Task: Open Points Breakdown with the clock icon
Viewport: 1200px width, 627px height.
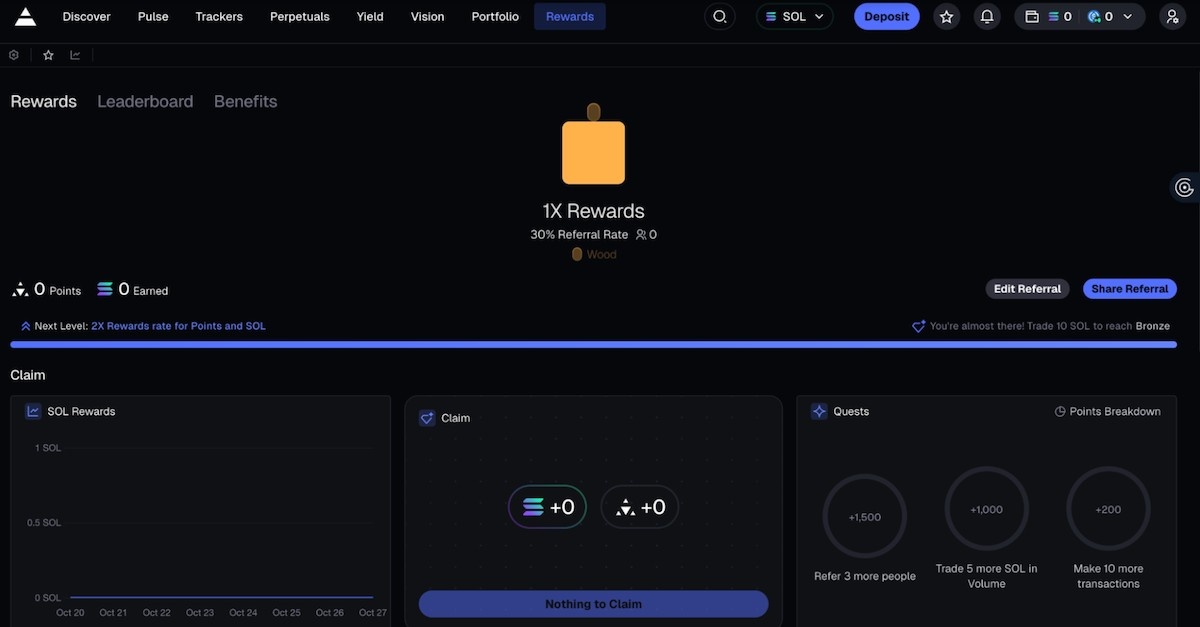Action: click(x=1058, y=411)
